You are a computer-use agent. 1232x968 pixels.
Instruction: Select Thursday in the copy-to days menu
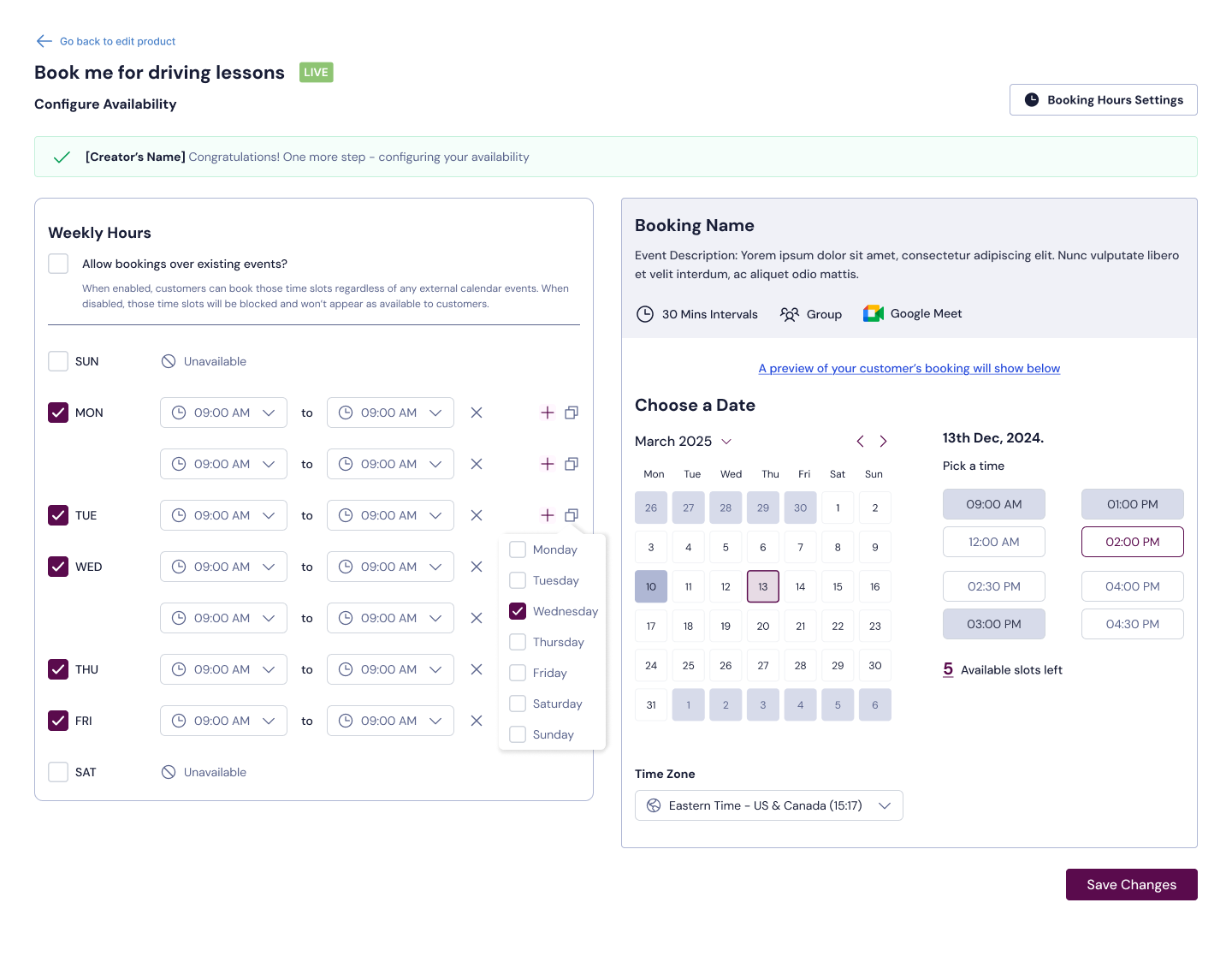tap(518, 642)
